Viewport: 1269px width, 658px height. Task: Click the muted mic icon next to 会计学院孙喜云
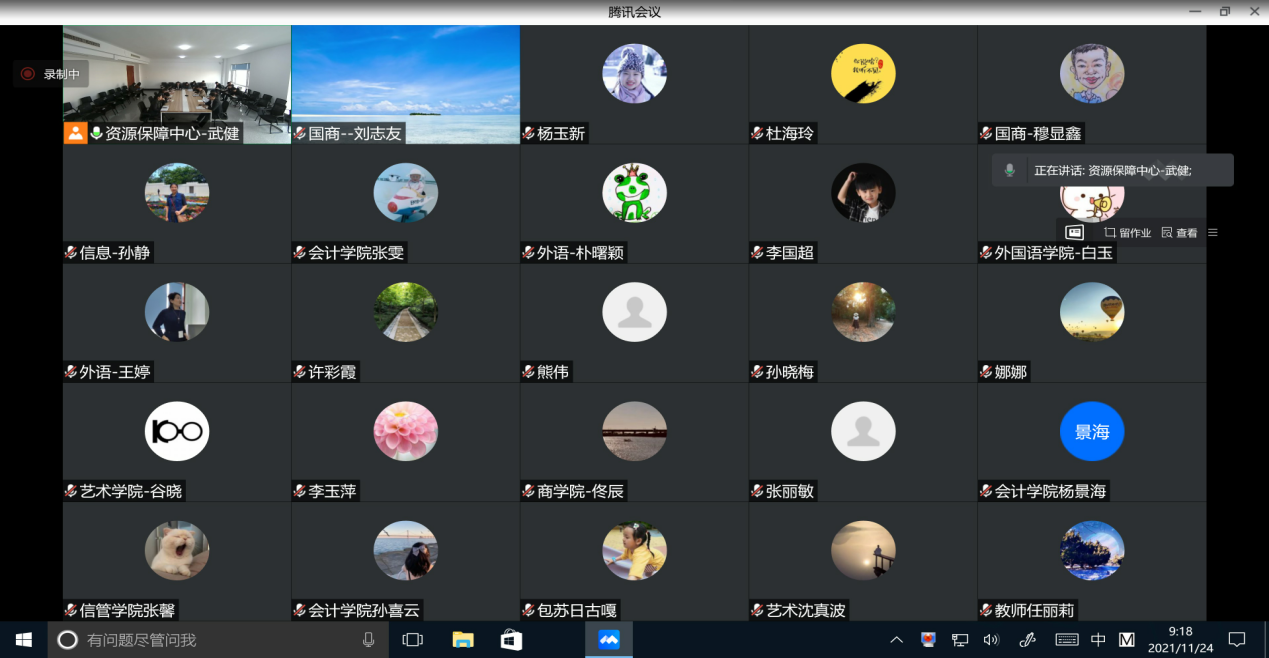click(300, 610)
